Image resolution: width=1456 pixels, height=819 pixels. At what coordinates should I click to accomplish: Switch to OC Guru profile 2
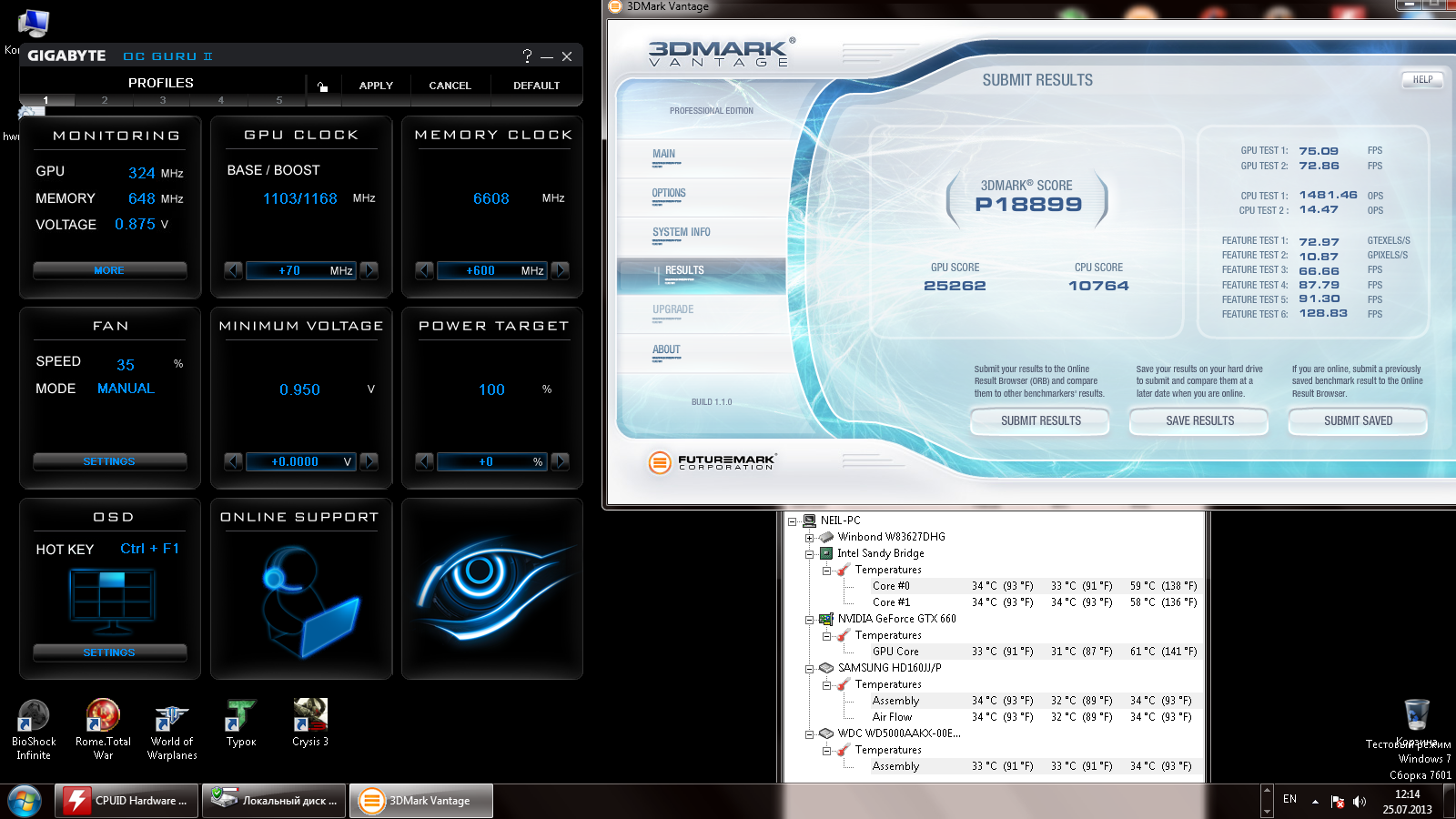pos(105,100)
